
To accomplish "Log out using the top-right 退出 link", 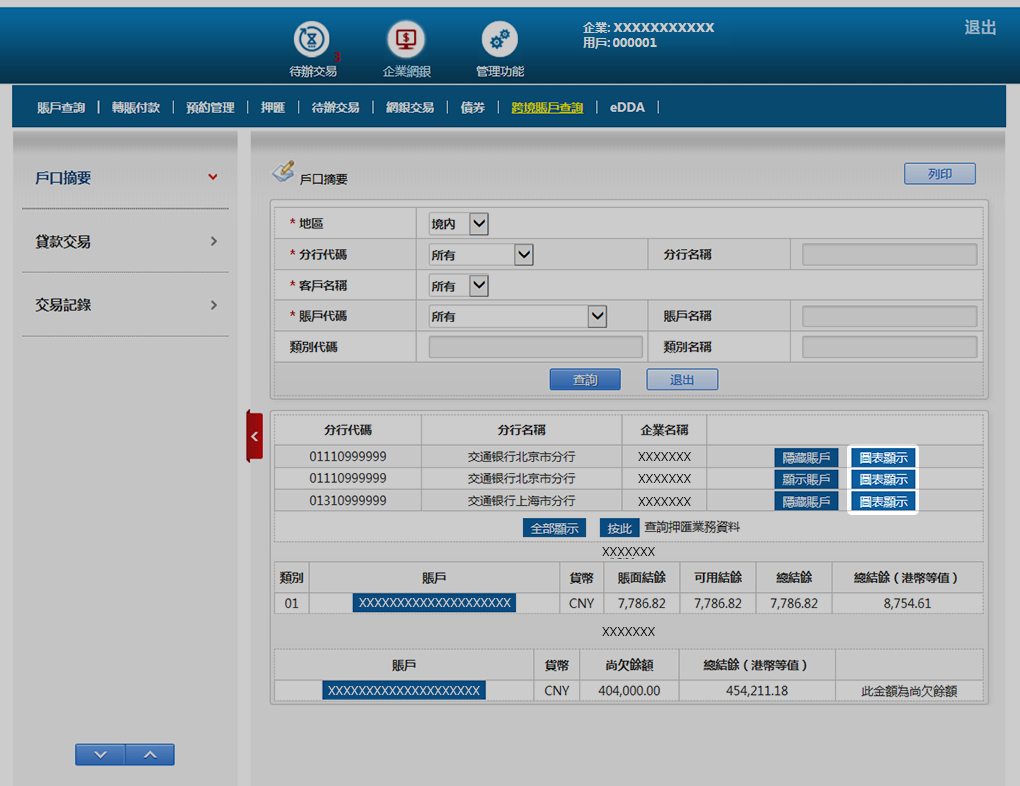I will (980, 27).
